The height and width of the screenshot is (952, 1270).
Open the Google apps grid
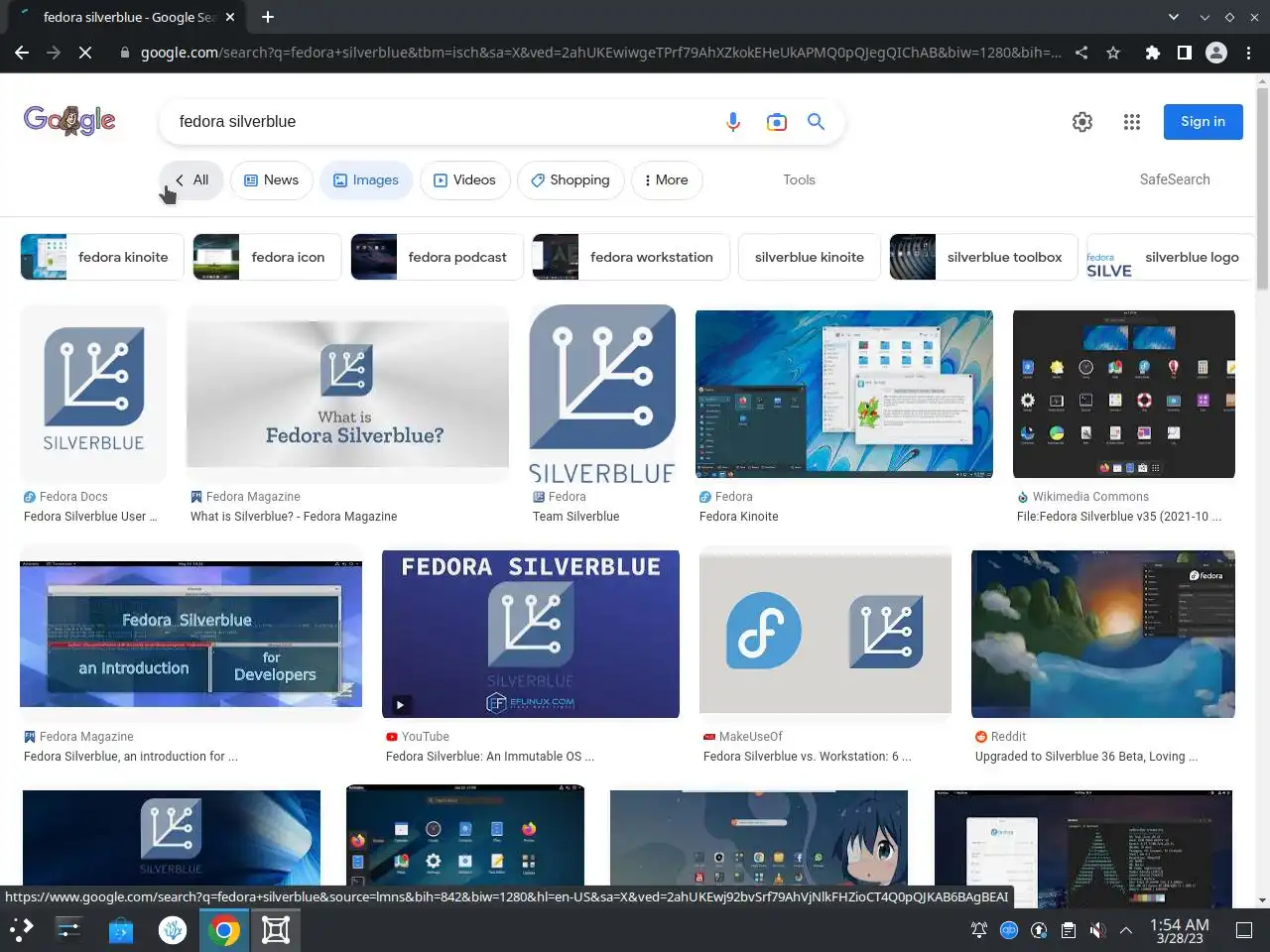pos(1132,122)
